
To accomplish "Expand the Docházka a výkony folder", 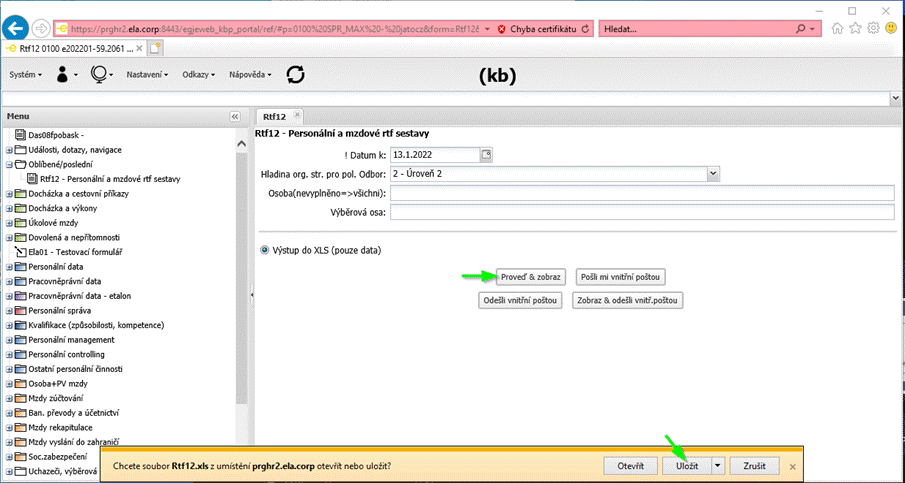I will tap(10, 207).
